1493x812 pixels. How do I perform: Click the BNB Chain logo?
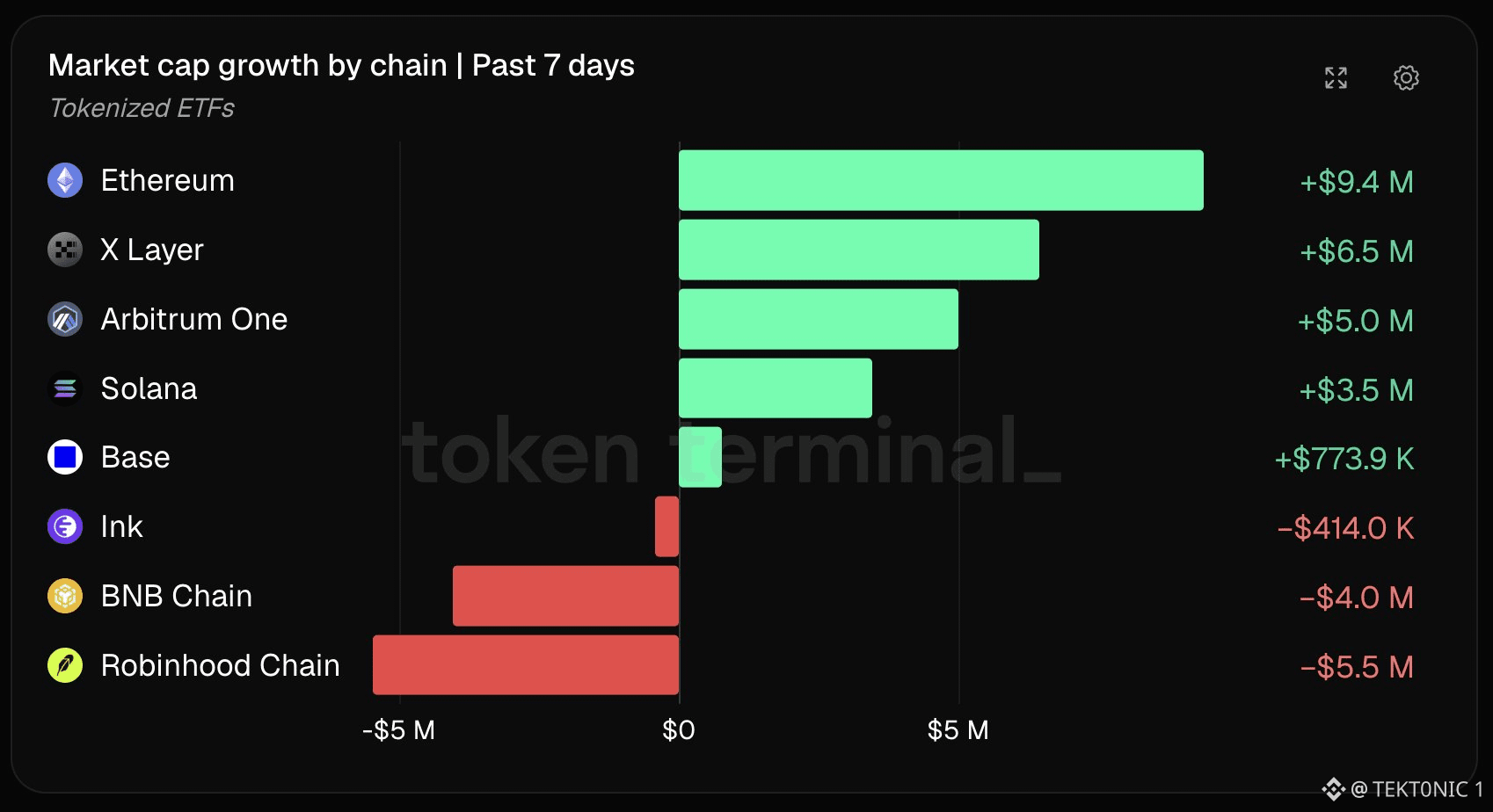(65, 596)
